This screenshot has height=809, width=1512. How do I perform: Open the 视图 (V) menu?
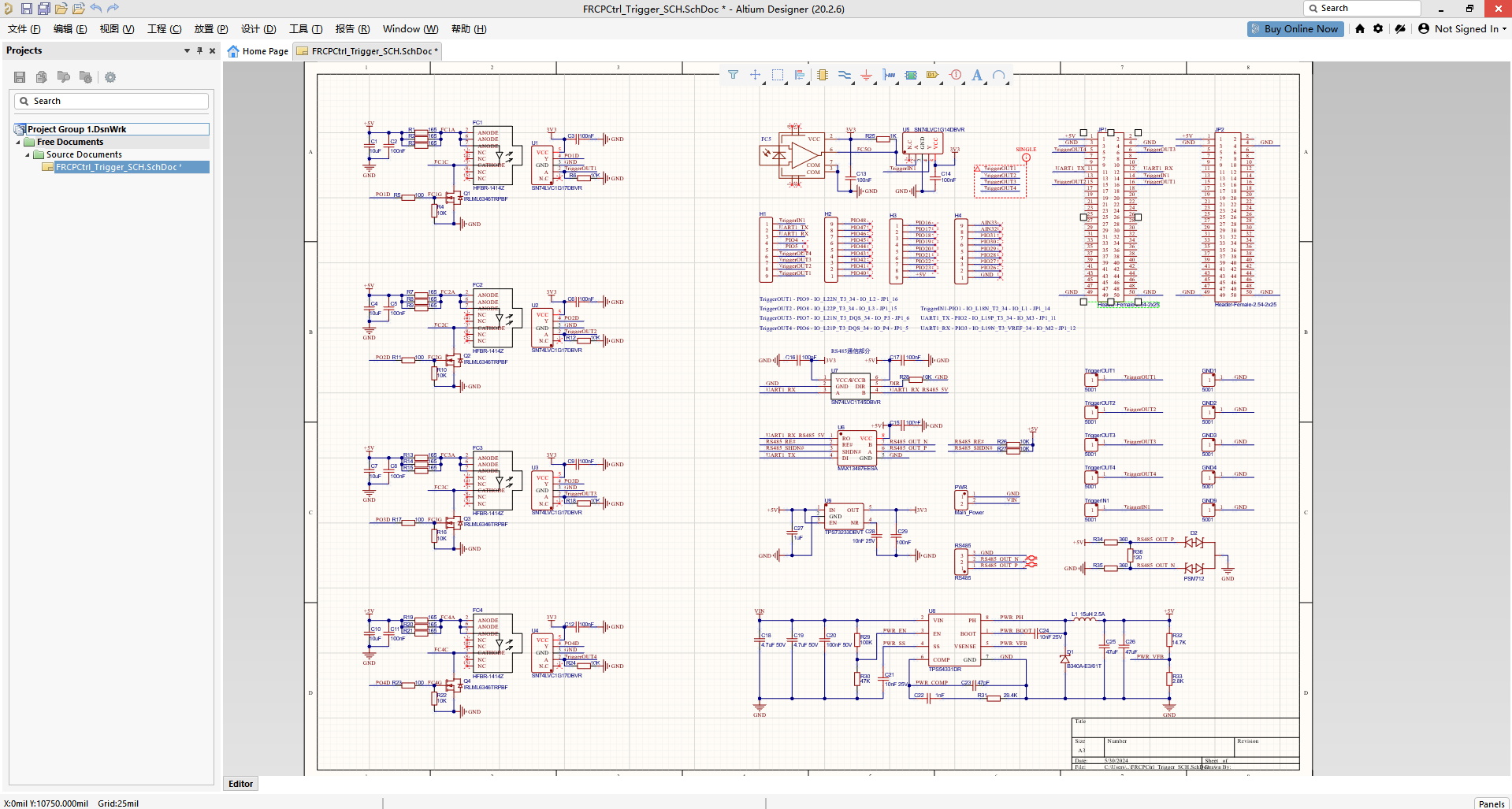[117, 29]
